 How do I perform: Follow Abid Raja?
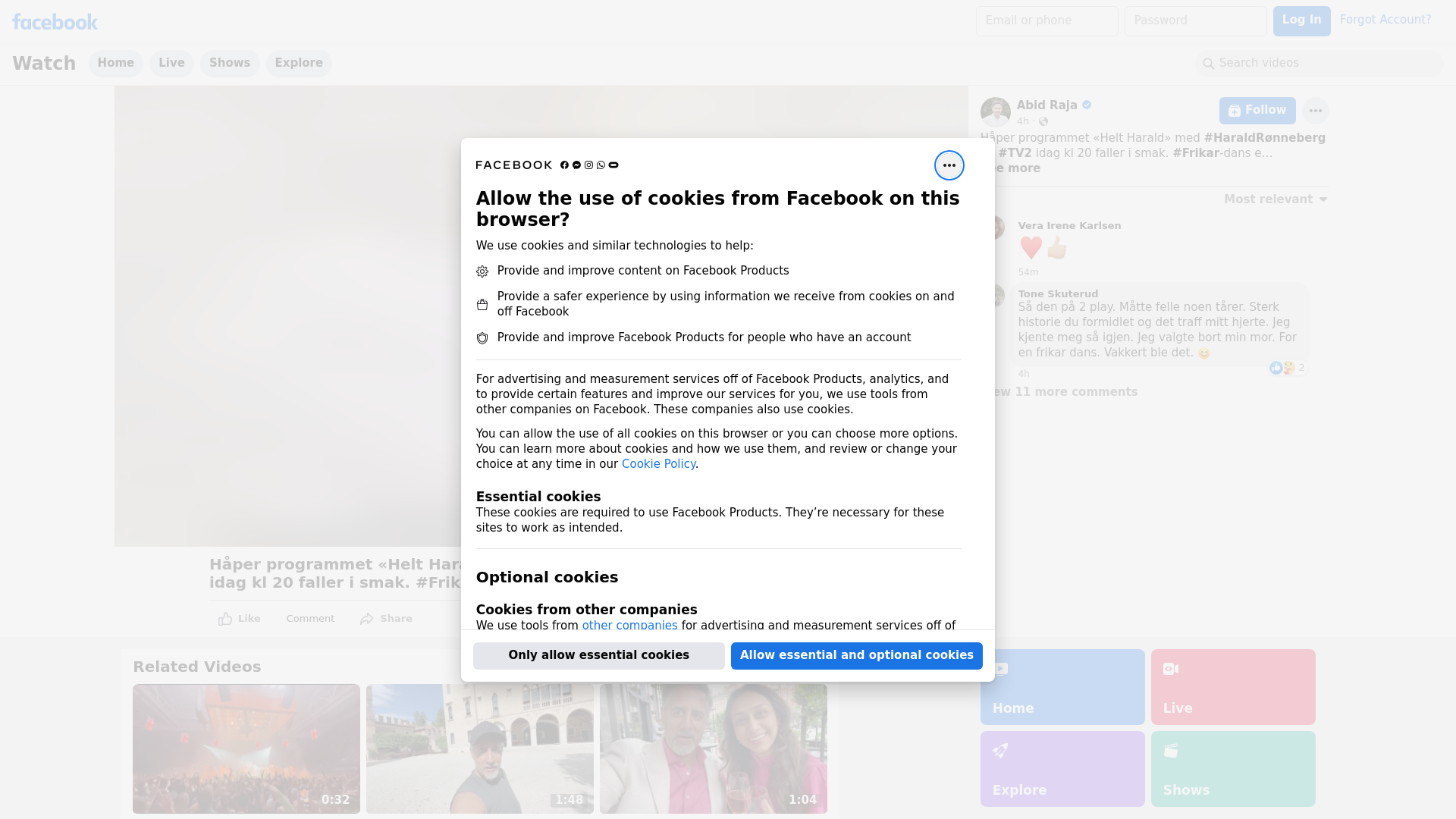[1257, 111]
